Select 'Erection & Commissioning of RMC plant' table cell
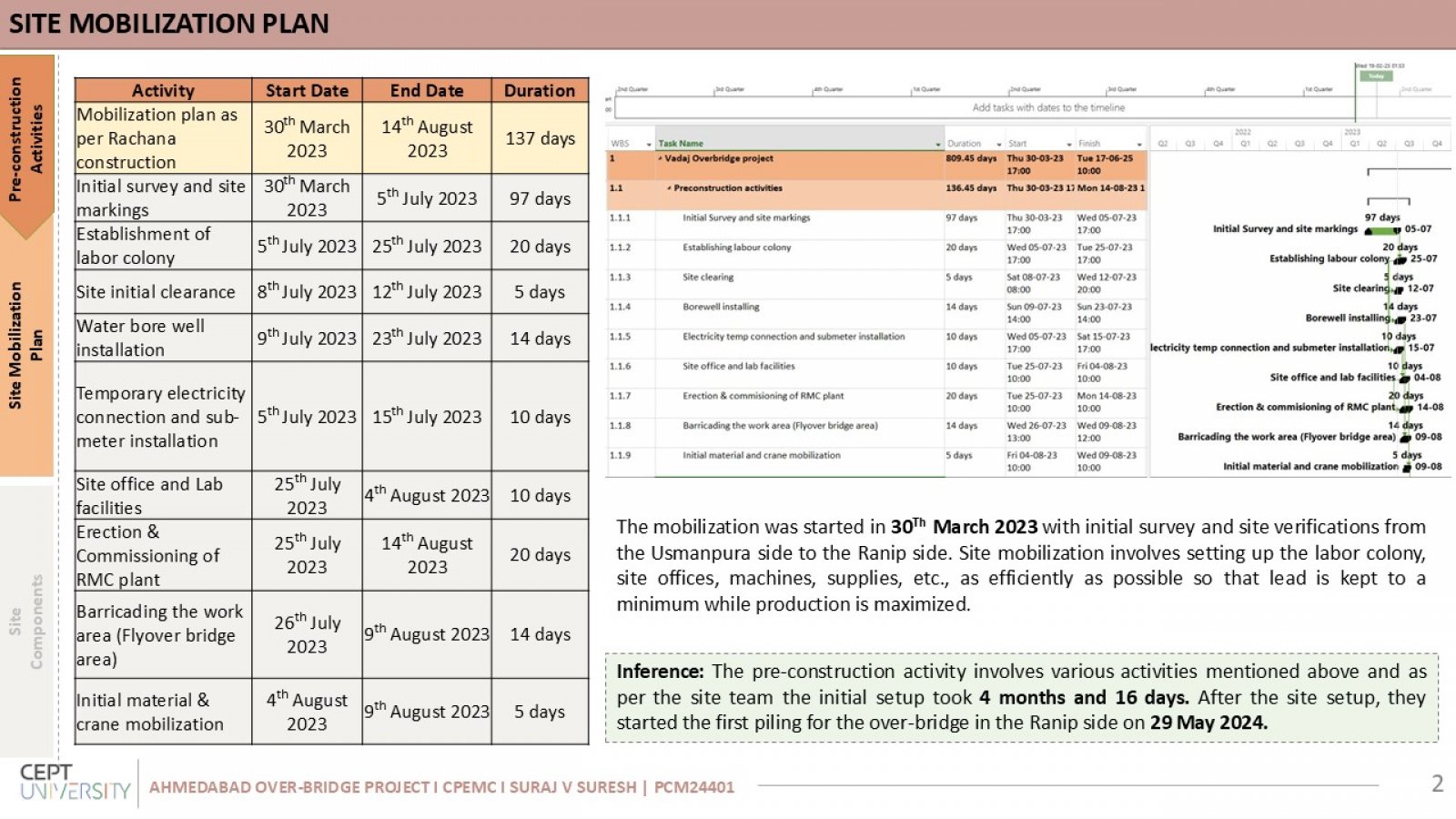Viewport: 1456px width, 819px height. point(163,555)
